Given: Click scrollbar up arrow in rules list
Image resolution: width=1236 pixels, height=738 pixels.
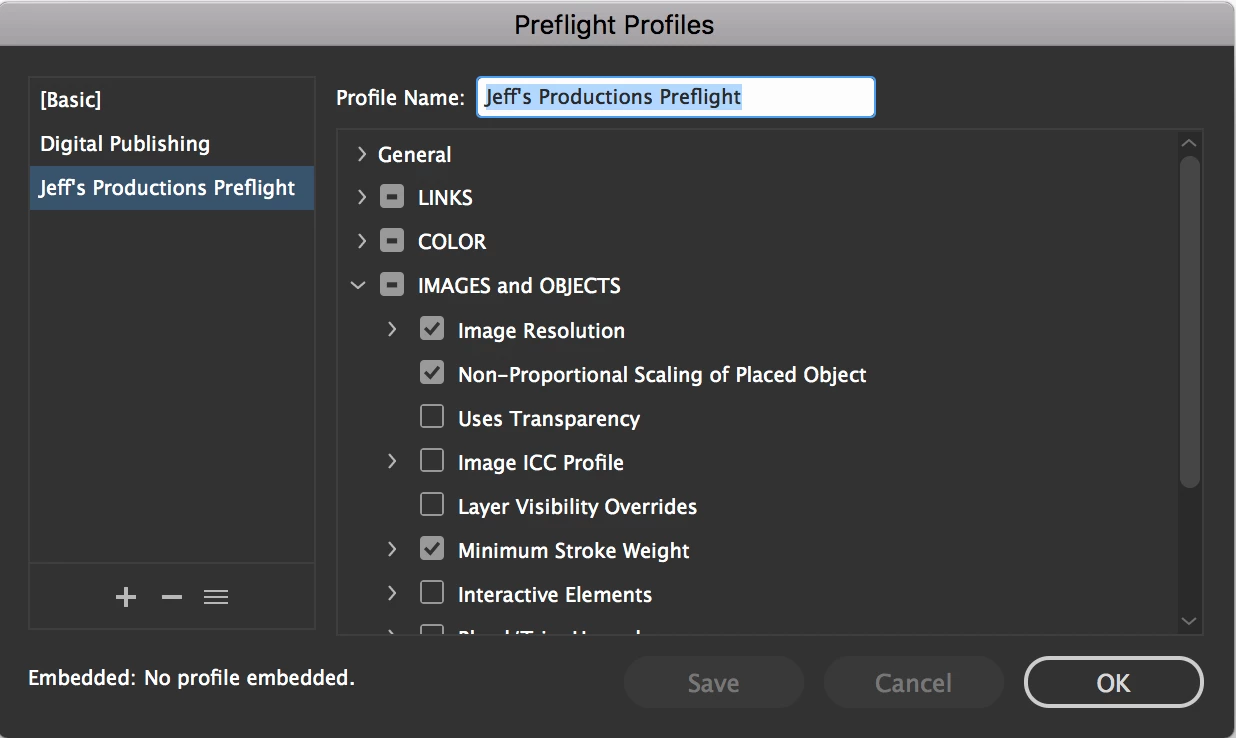Looking at the screenshot, I should (x=1189, y=144).
